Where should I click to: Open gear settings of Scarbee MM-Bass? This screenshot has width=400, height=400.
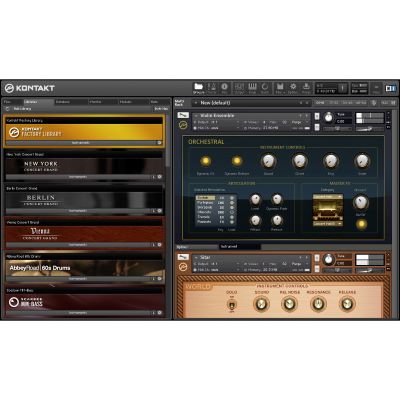tap(159, 313)
